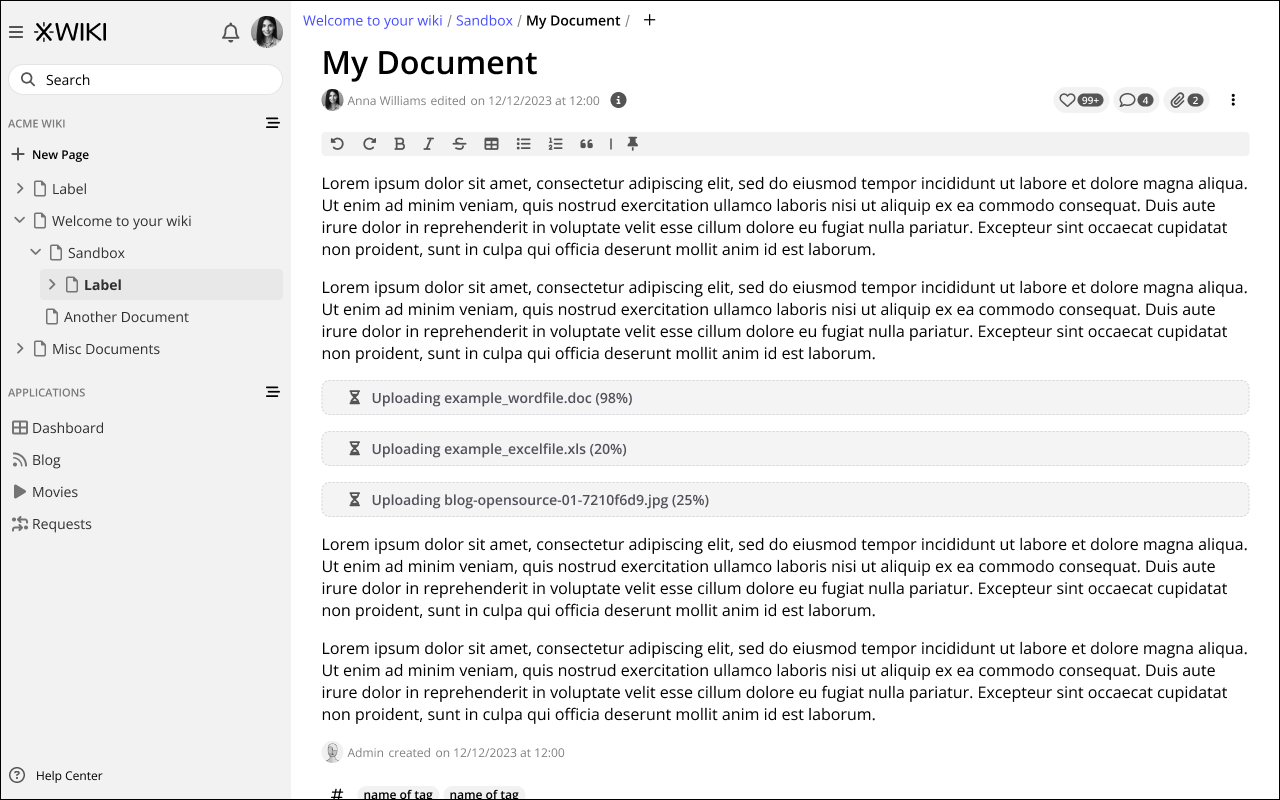Collapse the Sandbox tree node

coord(36,253)
